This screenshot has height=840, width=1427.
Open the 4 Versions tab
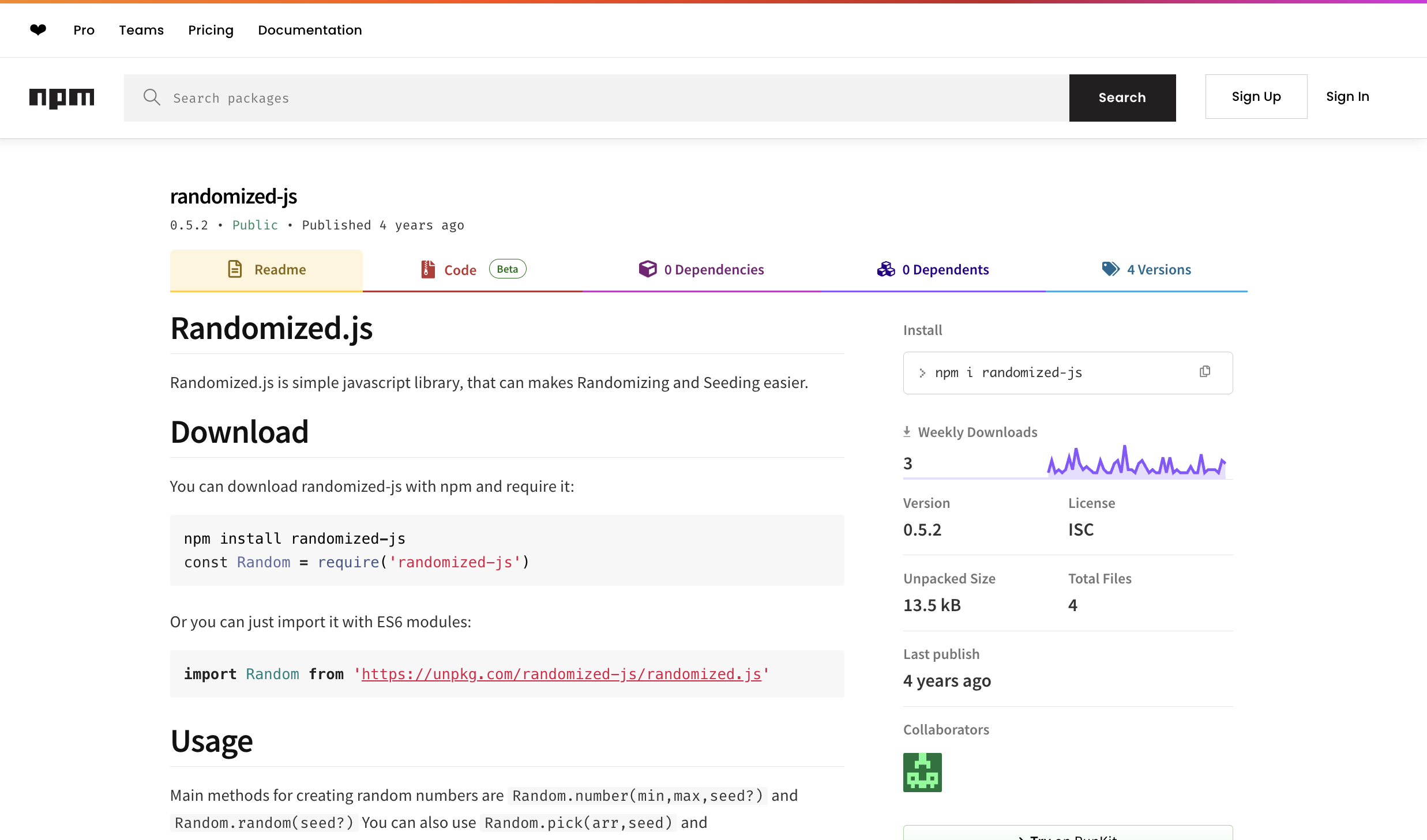pyautogui.click(x=1146, y=270)
